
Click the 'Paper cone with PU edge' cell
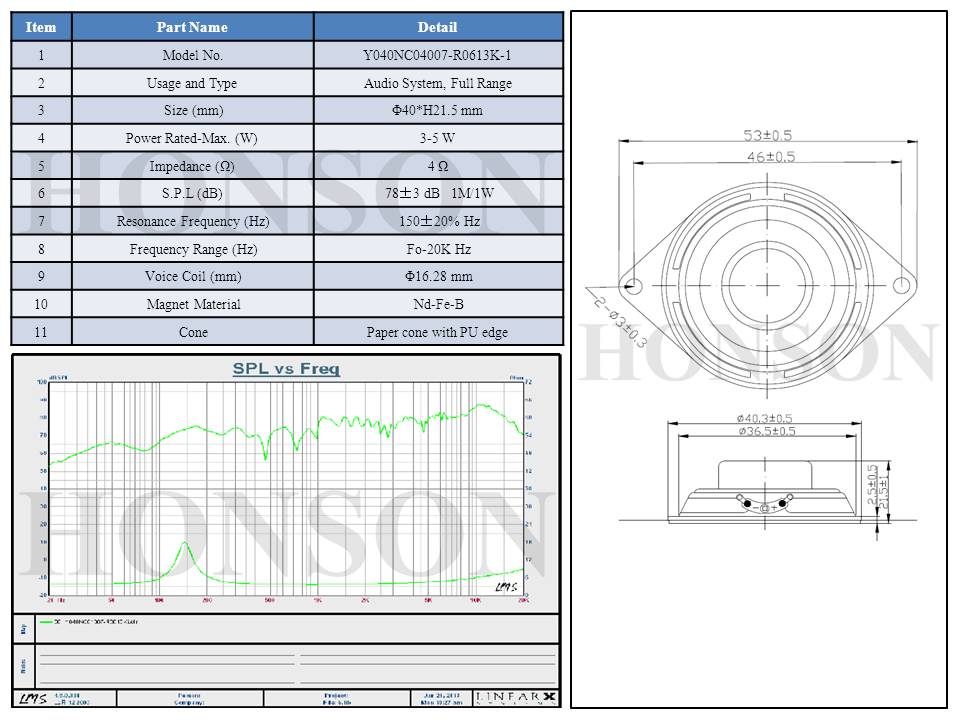tap(437, 332)
